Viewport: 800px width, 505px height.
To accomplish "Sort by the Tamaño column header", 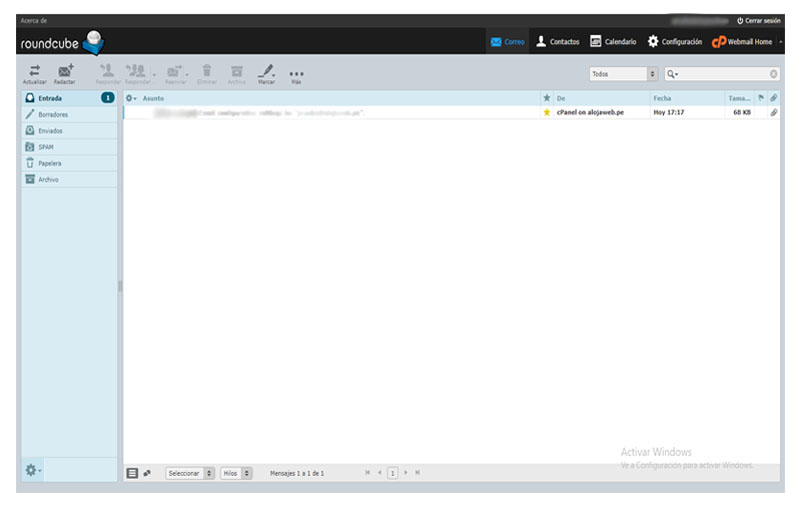I will pos(739,98).
